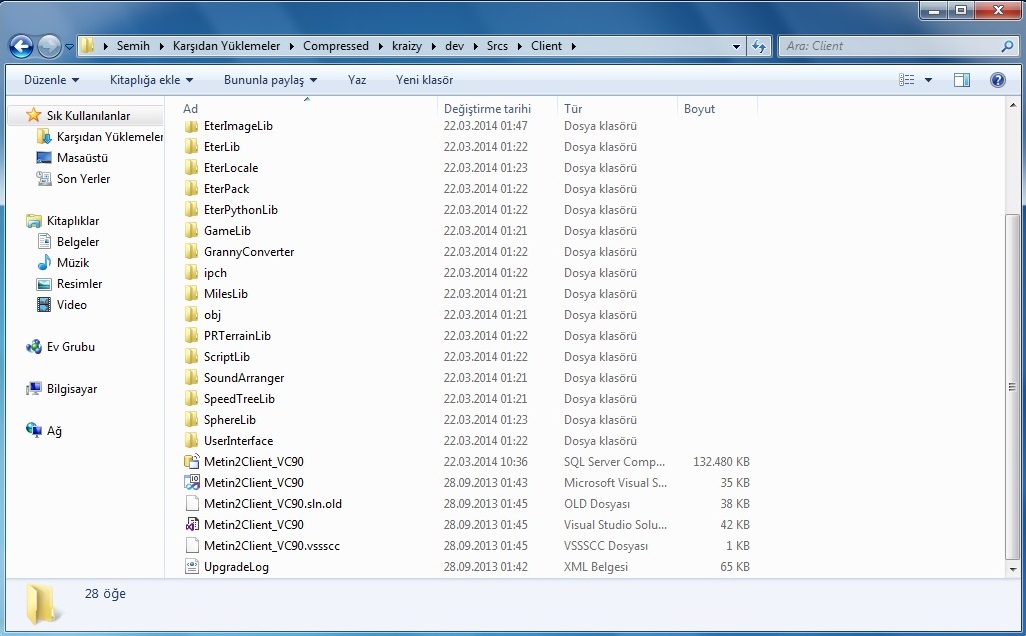The image size is (1026, 636).
Task: Open the Kitaplığa ekle menu
Action: tap(151, 80)
